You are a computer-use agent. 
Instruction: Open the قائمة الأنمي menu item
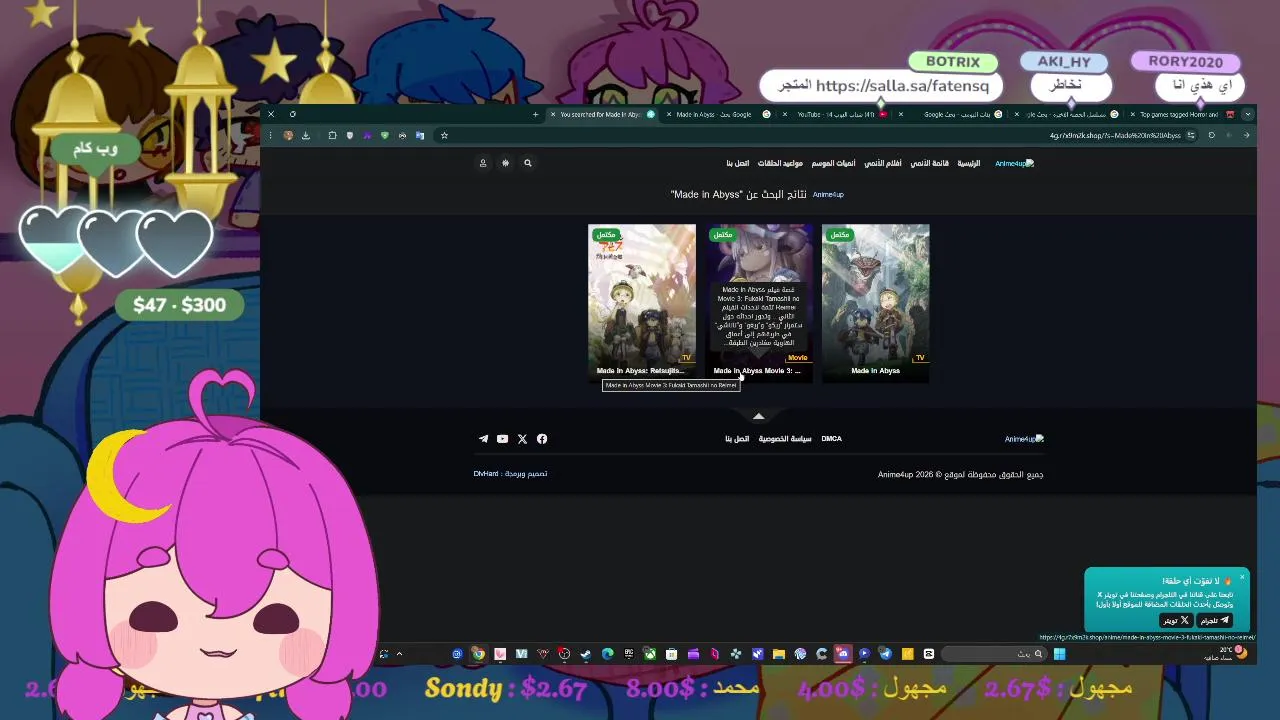929,163
